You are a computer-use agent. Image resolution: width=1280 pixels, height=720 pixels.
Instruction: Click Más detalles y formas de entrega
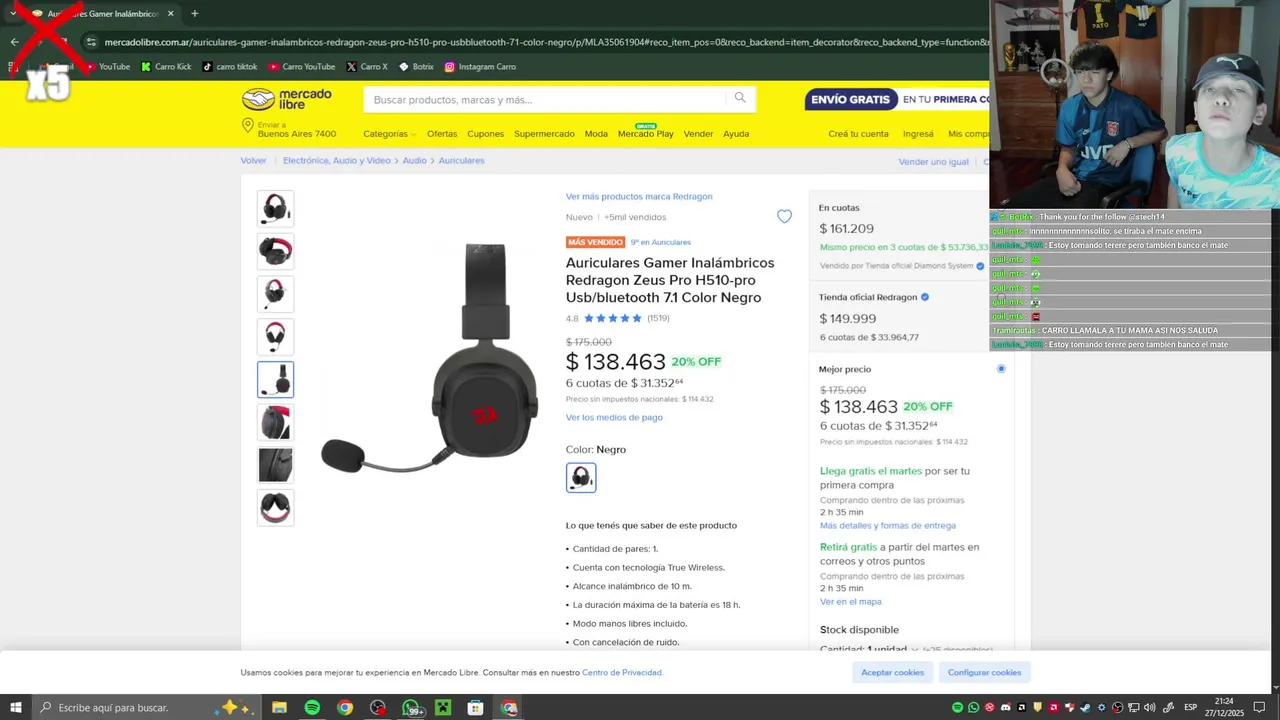click(888, 526)
